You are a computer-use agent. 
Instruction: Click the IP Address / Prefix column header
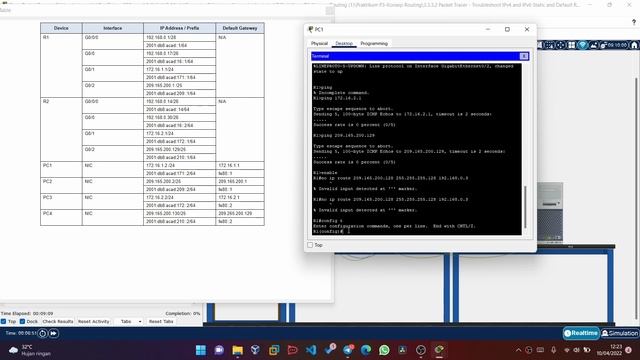click(179, 28)
